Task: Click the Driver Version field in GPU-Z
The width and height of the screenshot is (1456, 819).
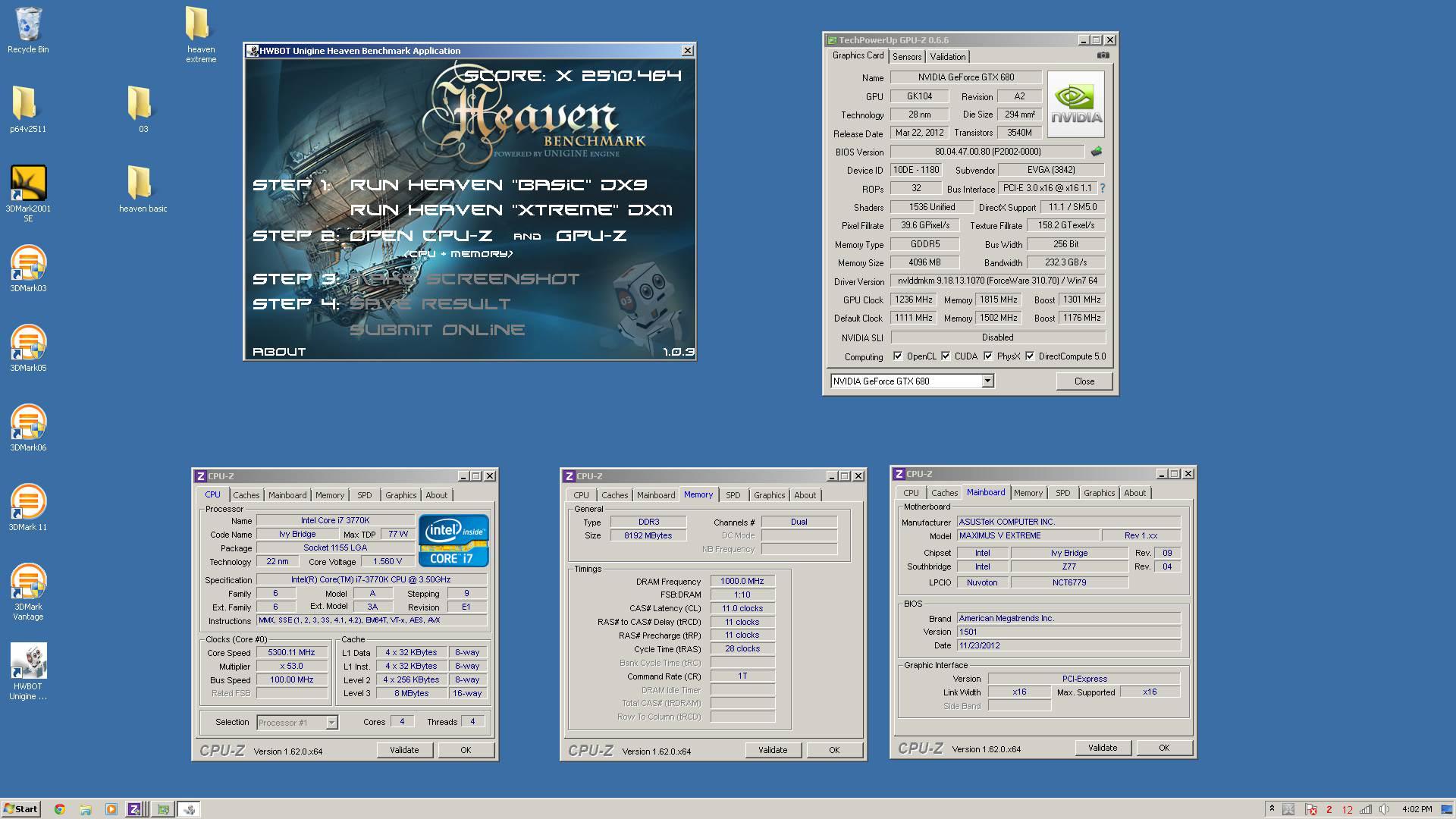Action: [x=997, y=281]
